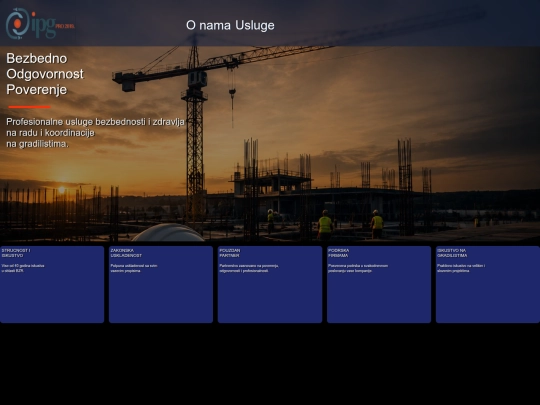The width and height of the screenshot is (540, 405).
Task: Open the 'O nama' menu item
Action: tap(209, 25)
